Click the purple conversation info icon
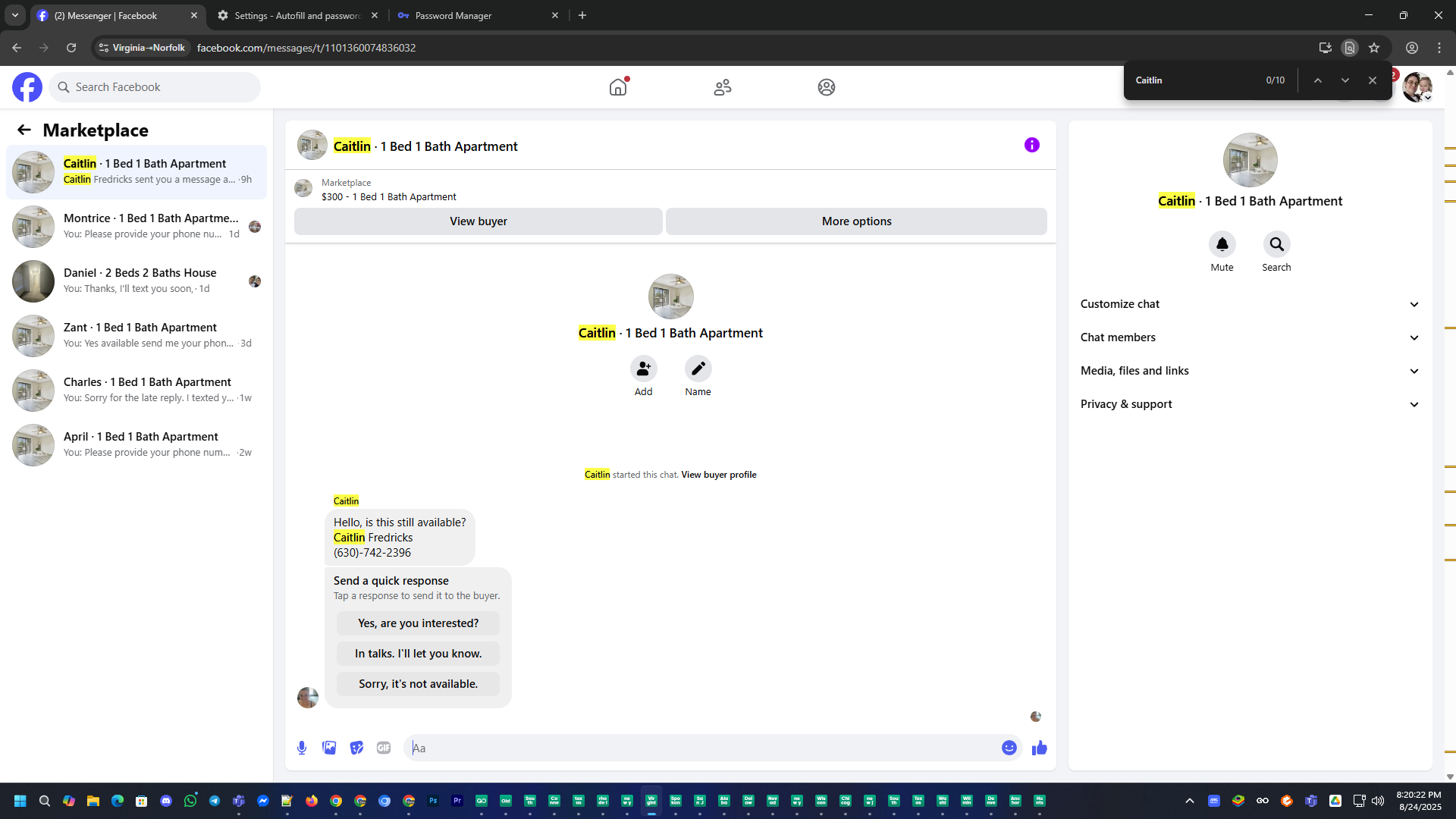Image resolution: width=1456 pixels, height=819 pixels. (1031, 145)
